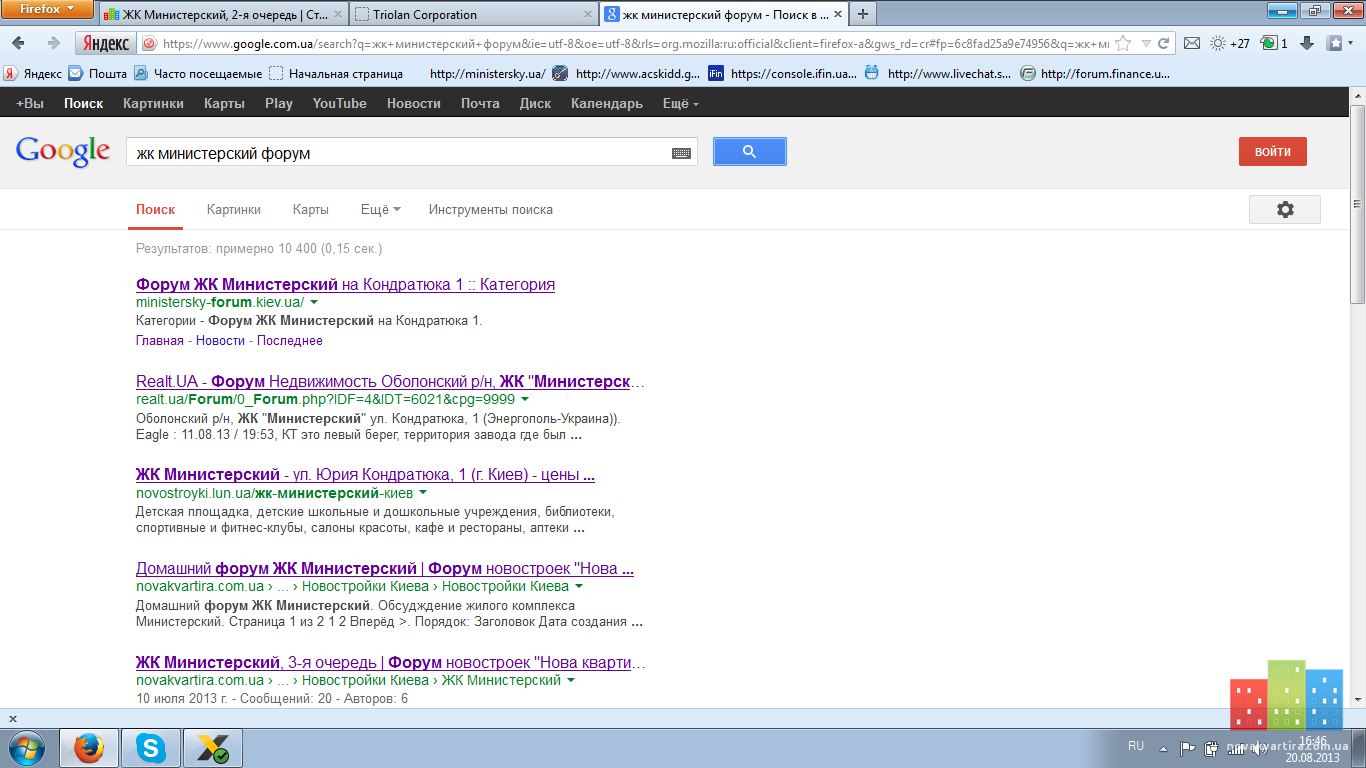Click the red Войти button
The image size is (1366, 768).
tap(1272, 152)
